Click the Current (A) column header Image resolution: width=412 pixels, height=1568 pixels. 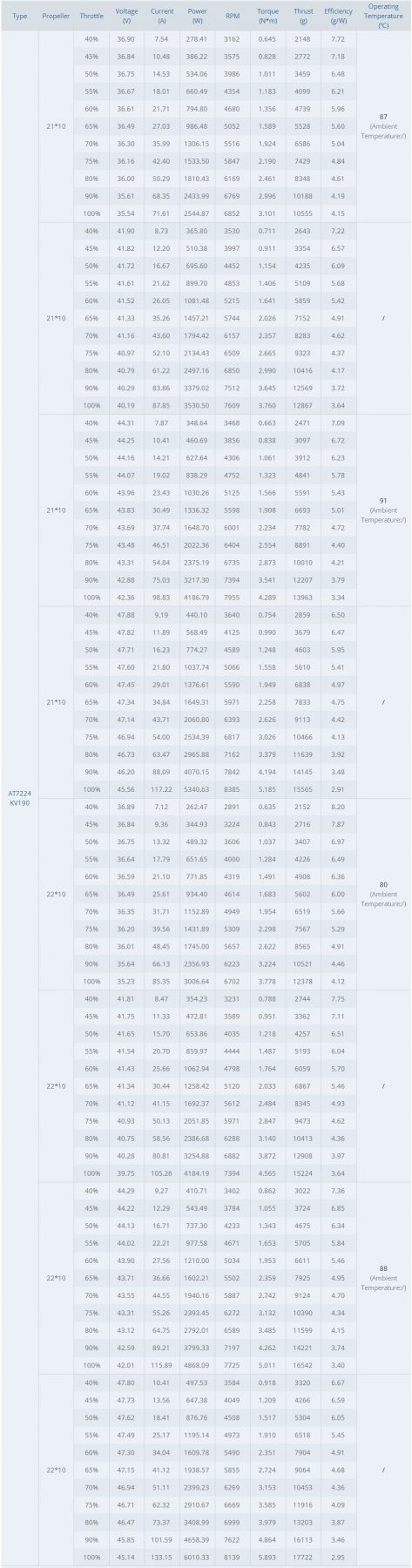(x=161, y=16)
